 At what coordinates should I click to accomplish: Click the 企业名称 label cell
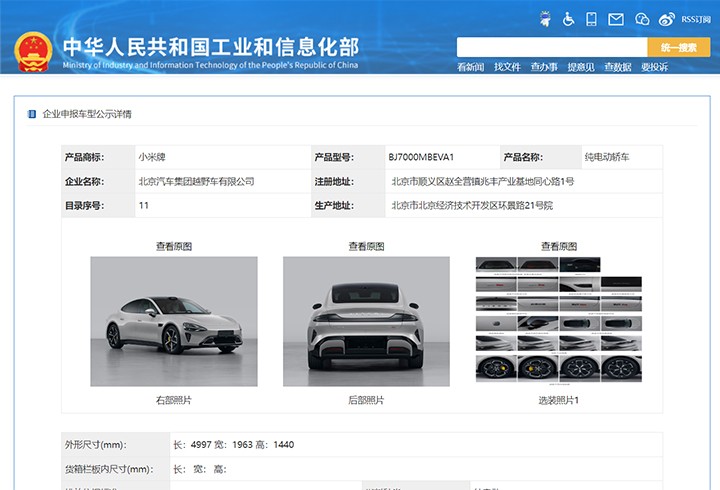point(98,181)
